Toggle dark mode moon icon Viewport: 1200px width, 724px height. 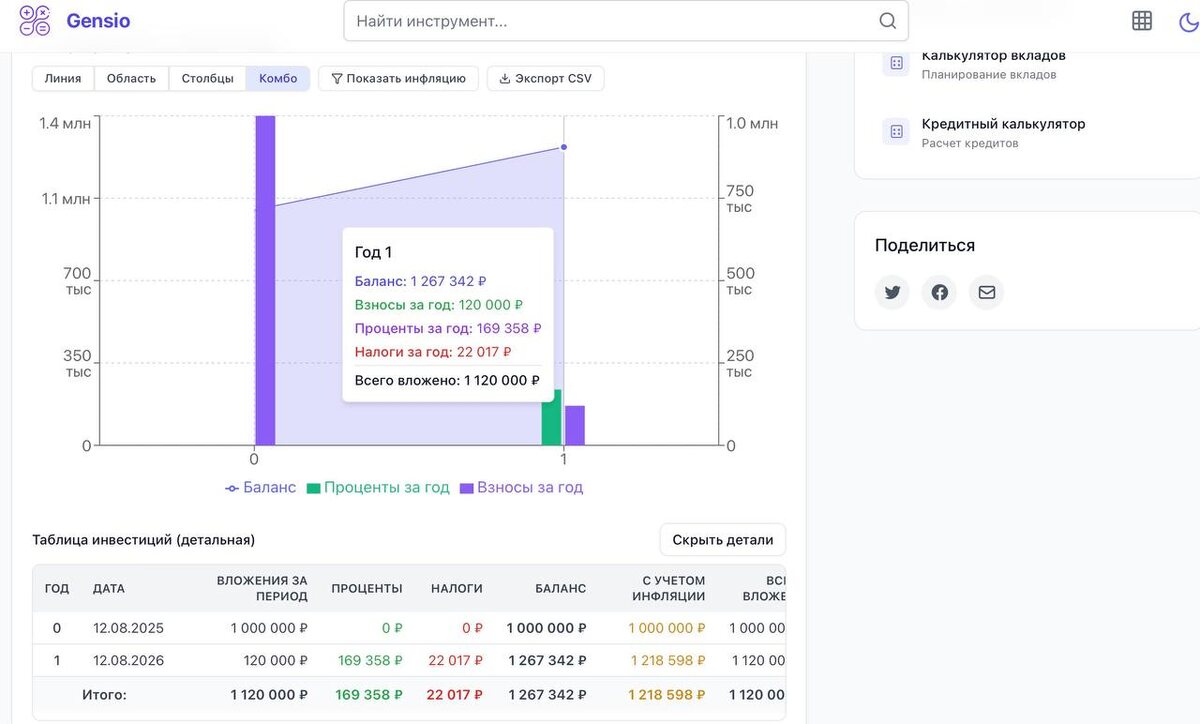point(1189,21)
